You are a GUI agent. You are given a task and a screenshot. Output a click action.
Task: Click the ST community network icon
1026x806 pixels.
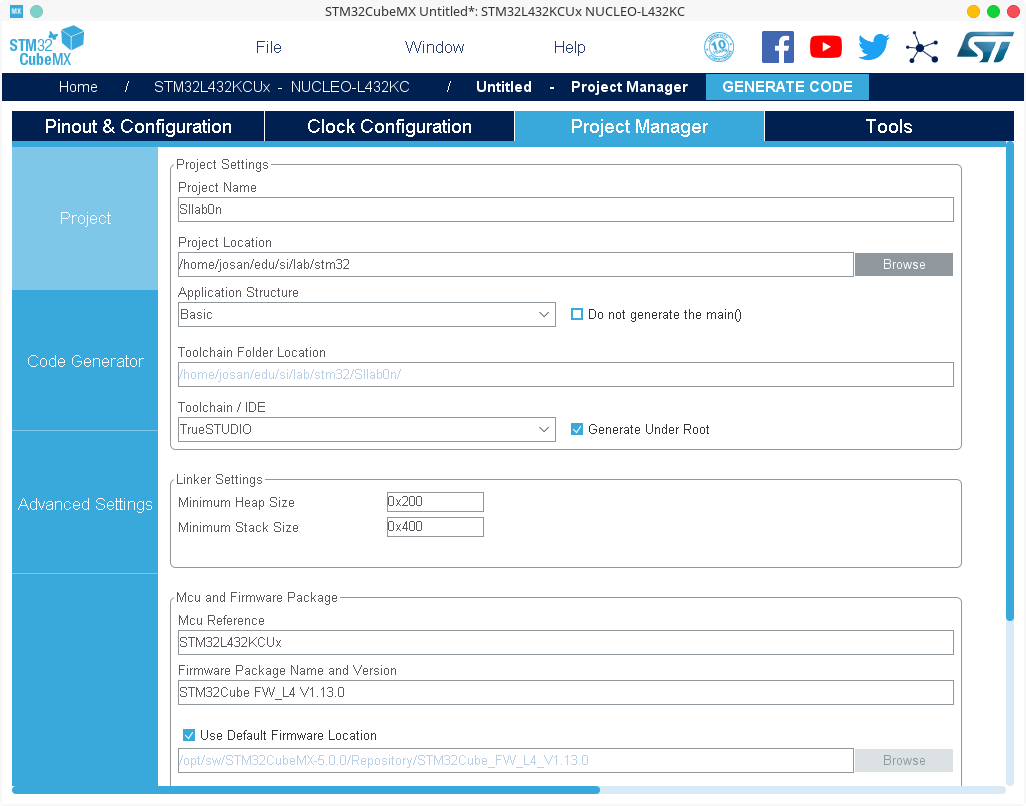pyautogui.click(x=922, y=48)
